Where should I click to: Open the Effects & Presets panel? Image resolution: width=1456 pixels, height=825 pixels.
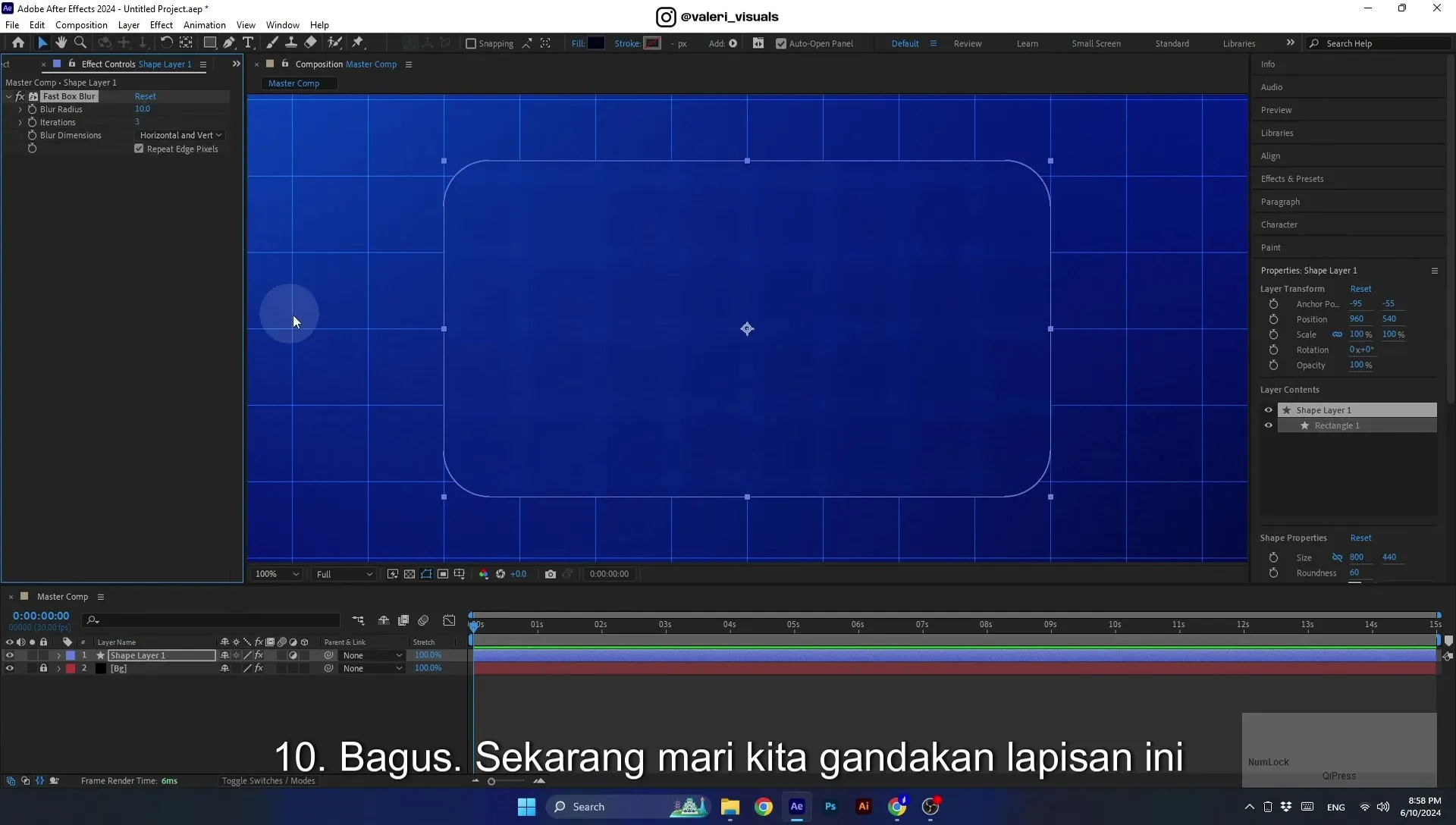[1292, 179]
